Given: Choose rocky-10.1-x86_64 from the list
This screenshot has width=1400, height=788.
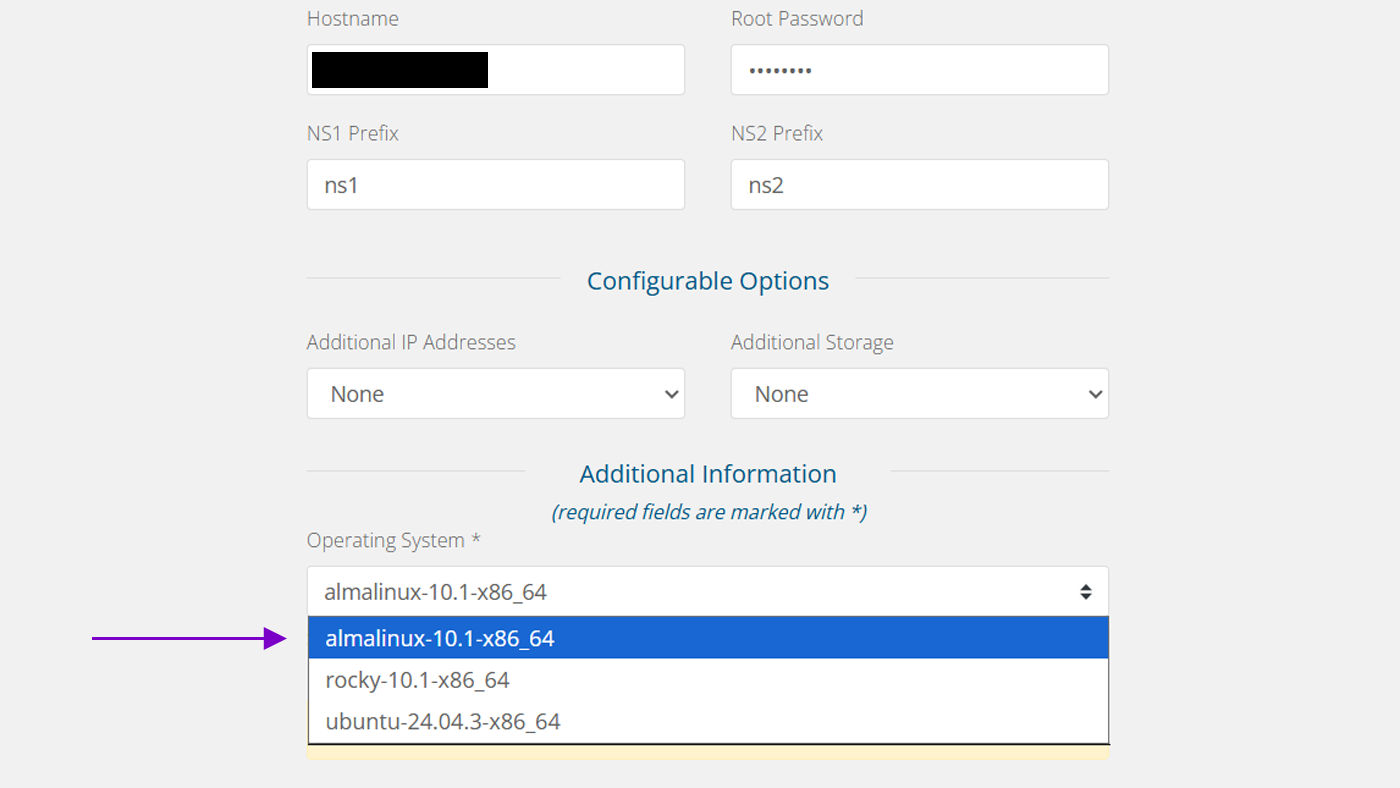Looking at the screenshot, I should click(x=708, y=680).
